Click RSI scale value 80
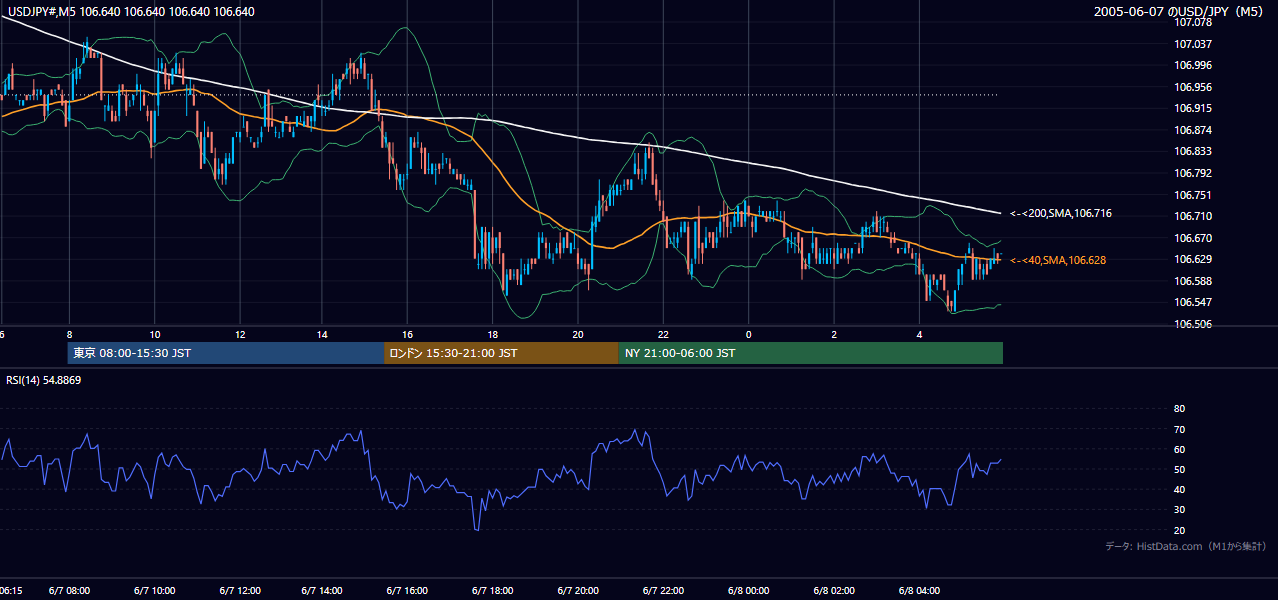Viewport: 1278px width, 600px height. pyautogui.click(x=1179, y=409)
